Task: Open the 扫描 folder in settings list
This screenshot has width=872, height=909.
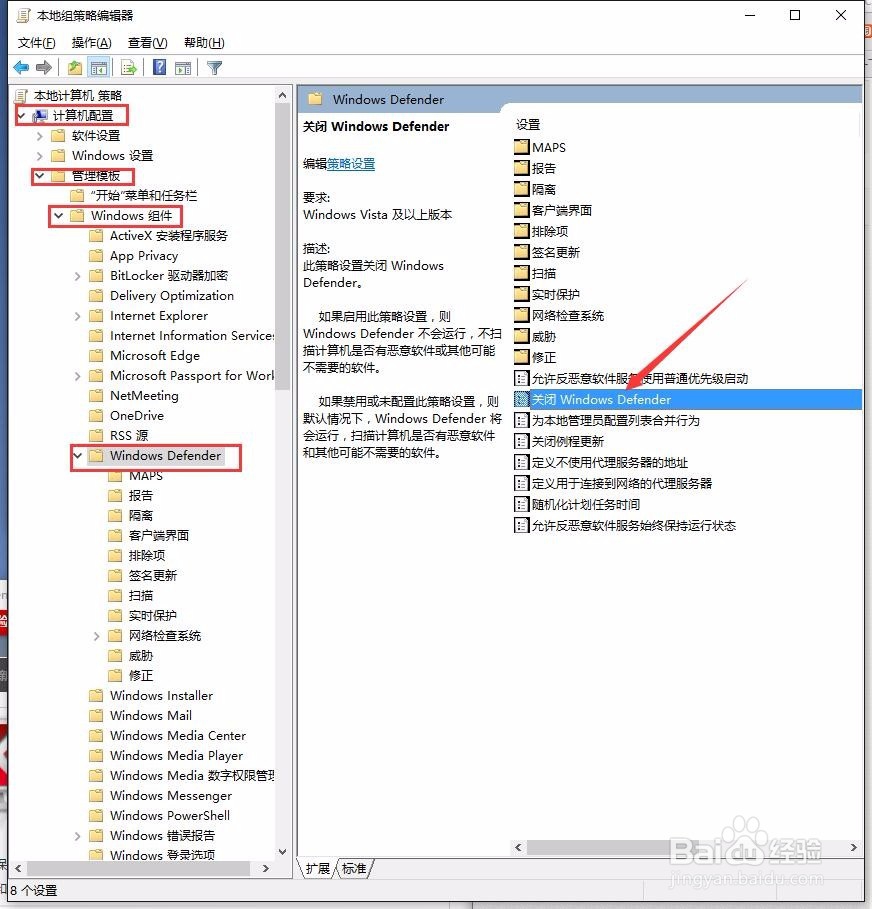Action: pyautogui.click(x=535, y=273)
